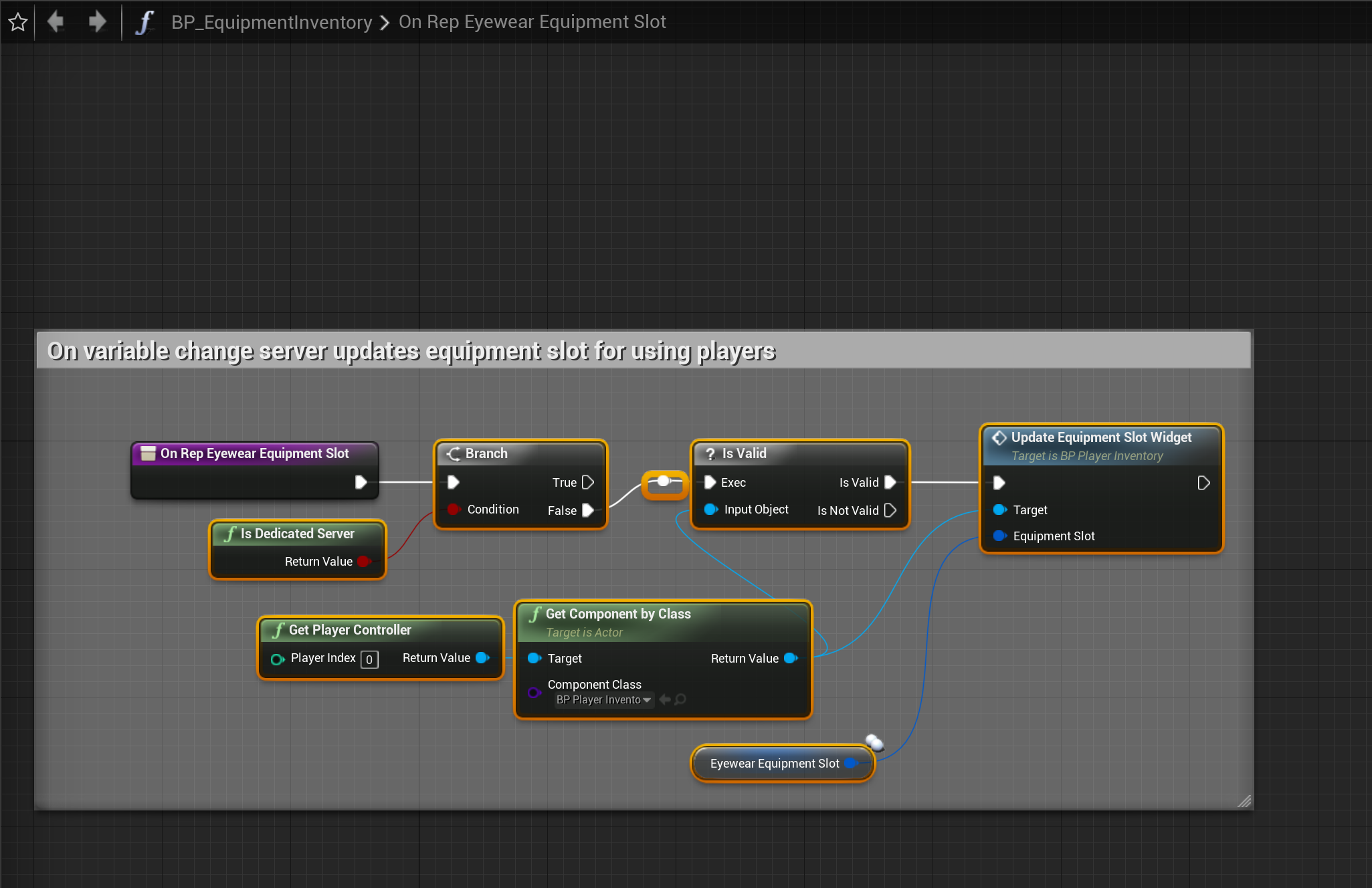
Task: Navigate forward with right arrow
Action: tap(97, 22)
